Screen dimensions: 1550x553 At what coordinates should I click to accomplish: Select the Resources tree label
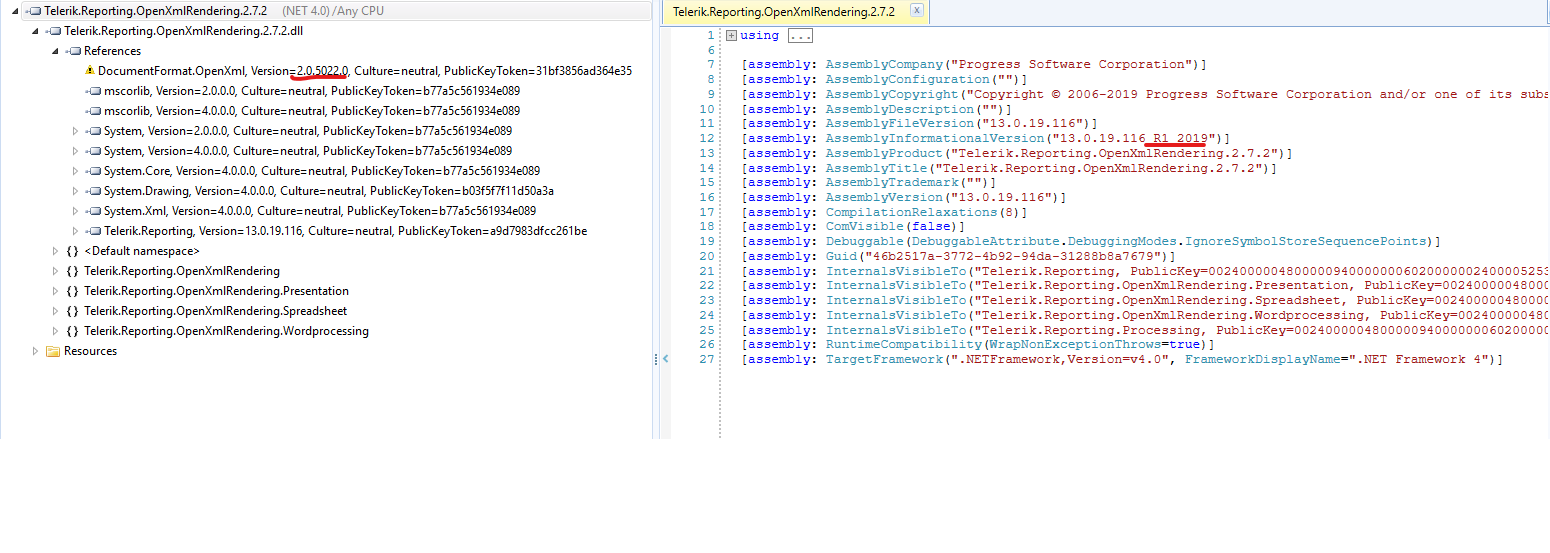[90, 351]
